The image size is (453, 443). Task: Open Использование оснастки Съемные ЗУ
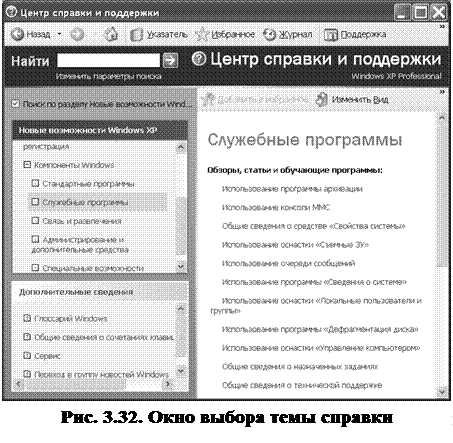coord(295,245)
